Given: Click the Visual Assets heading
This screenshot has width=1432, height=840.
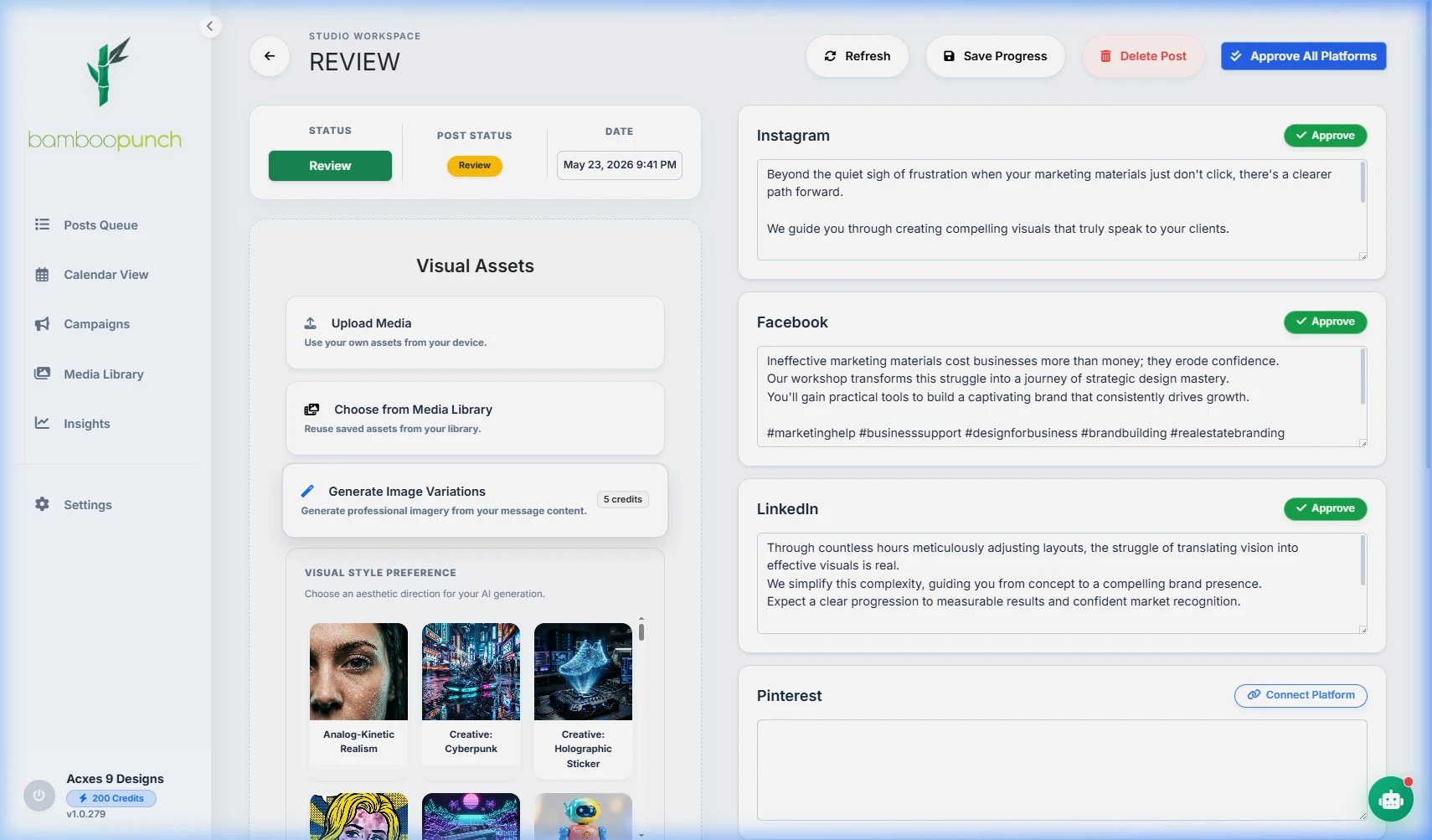Looking at the screenshot, I should [x=475, y=265].
